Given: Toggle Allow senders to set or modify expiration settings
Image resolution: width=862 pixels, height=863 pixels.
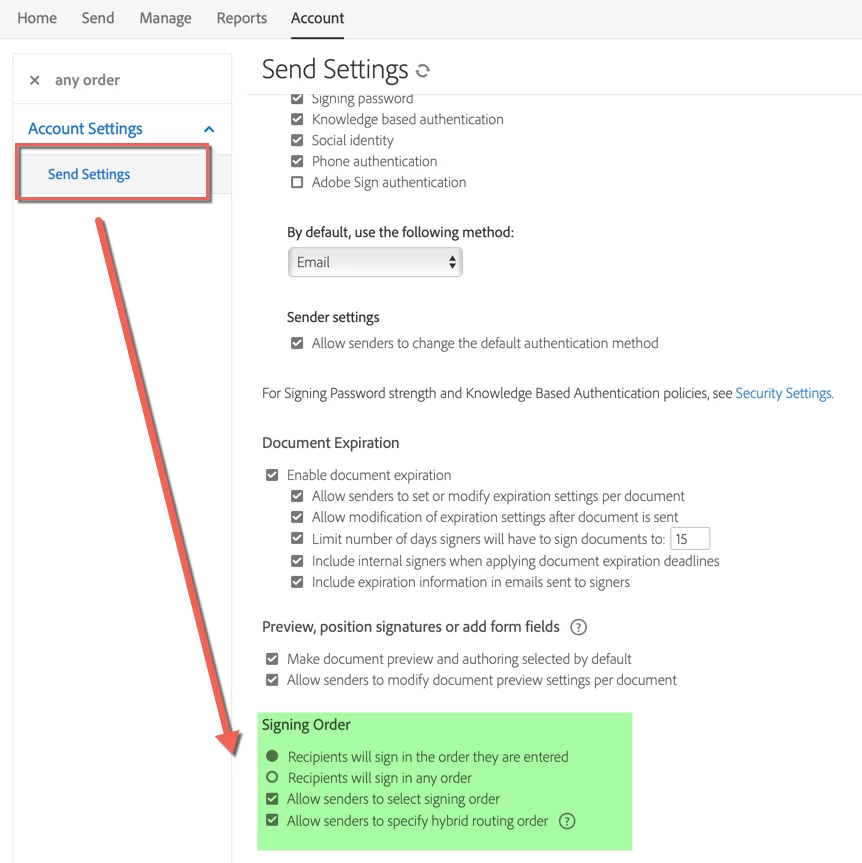Looking at the screenshot, I should coord(297,496).
